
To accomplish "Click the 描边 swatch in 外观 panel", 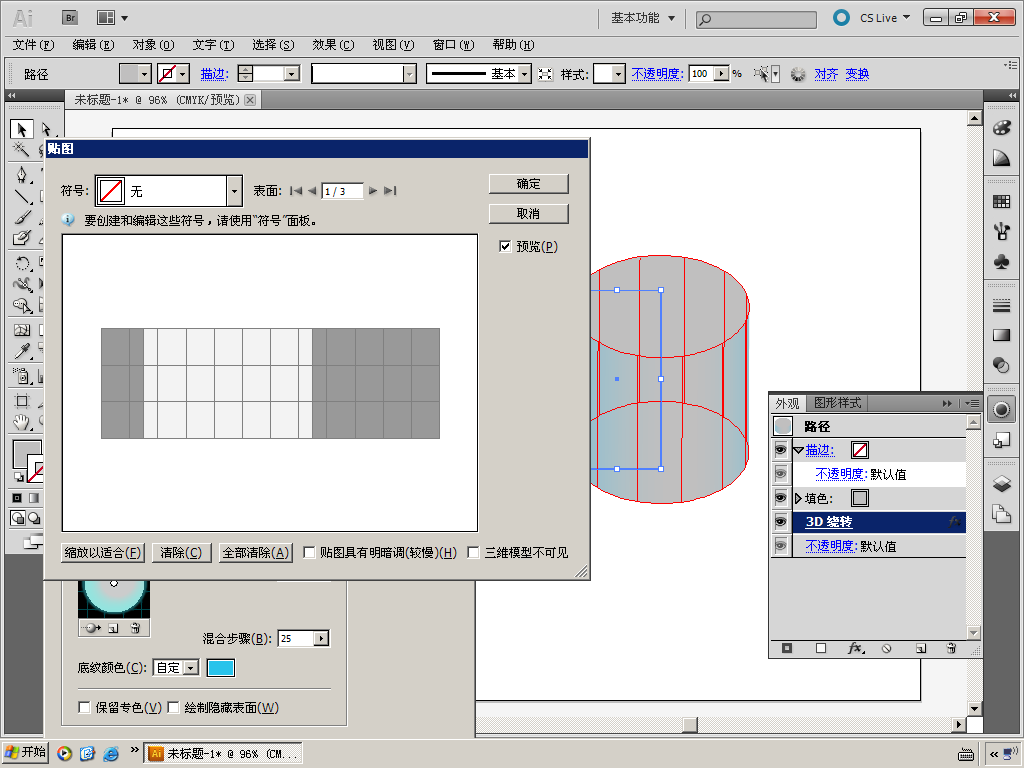I will 860,450.
